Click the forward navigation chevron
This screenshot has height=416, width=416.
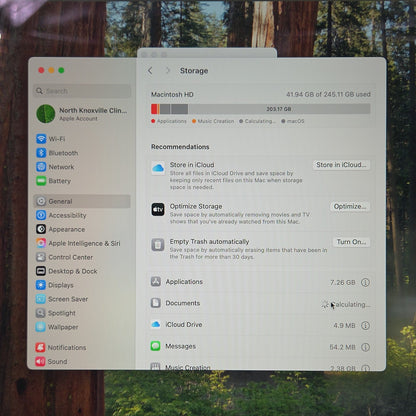click(x=168, y=71)
